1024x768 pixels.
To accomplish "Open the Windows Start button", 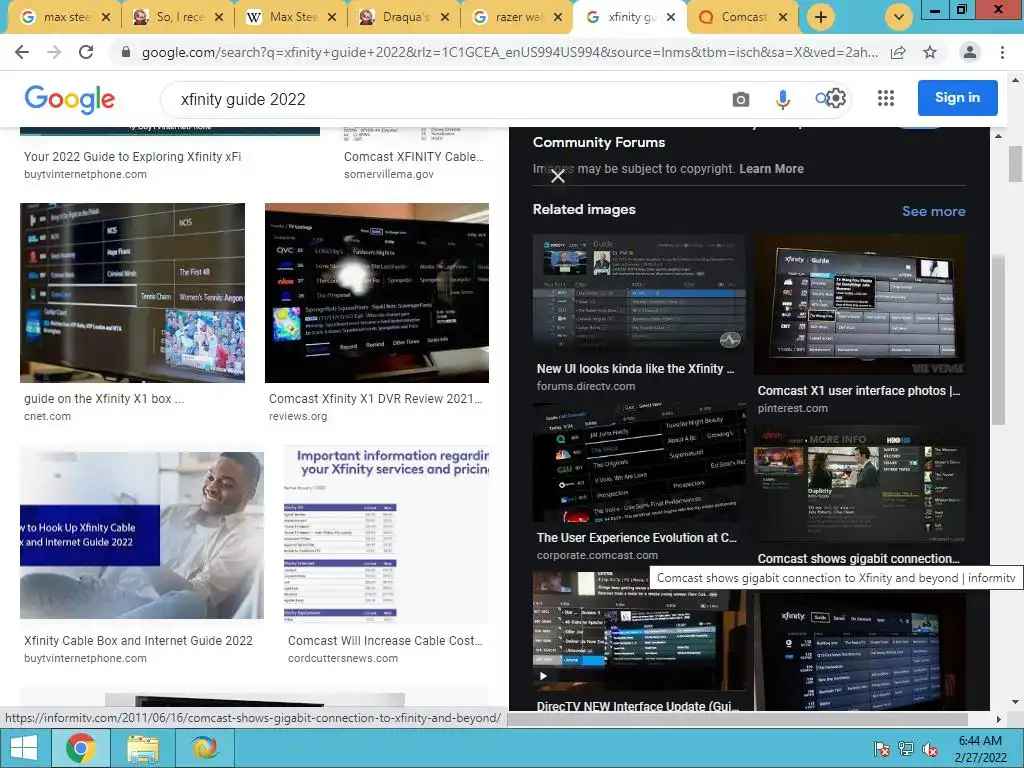I will 24,748.
